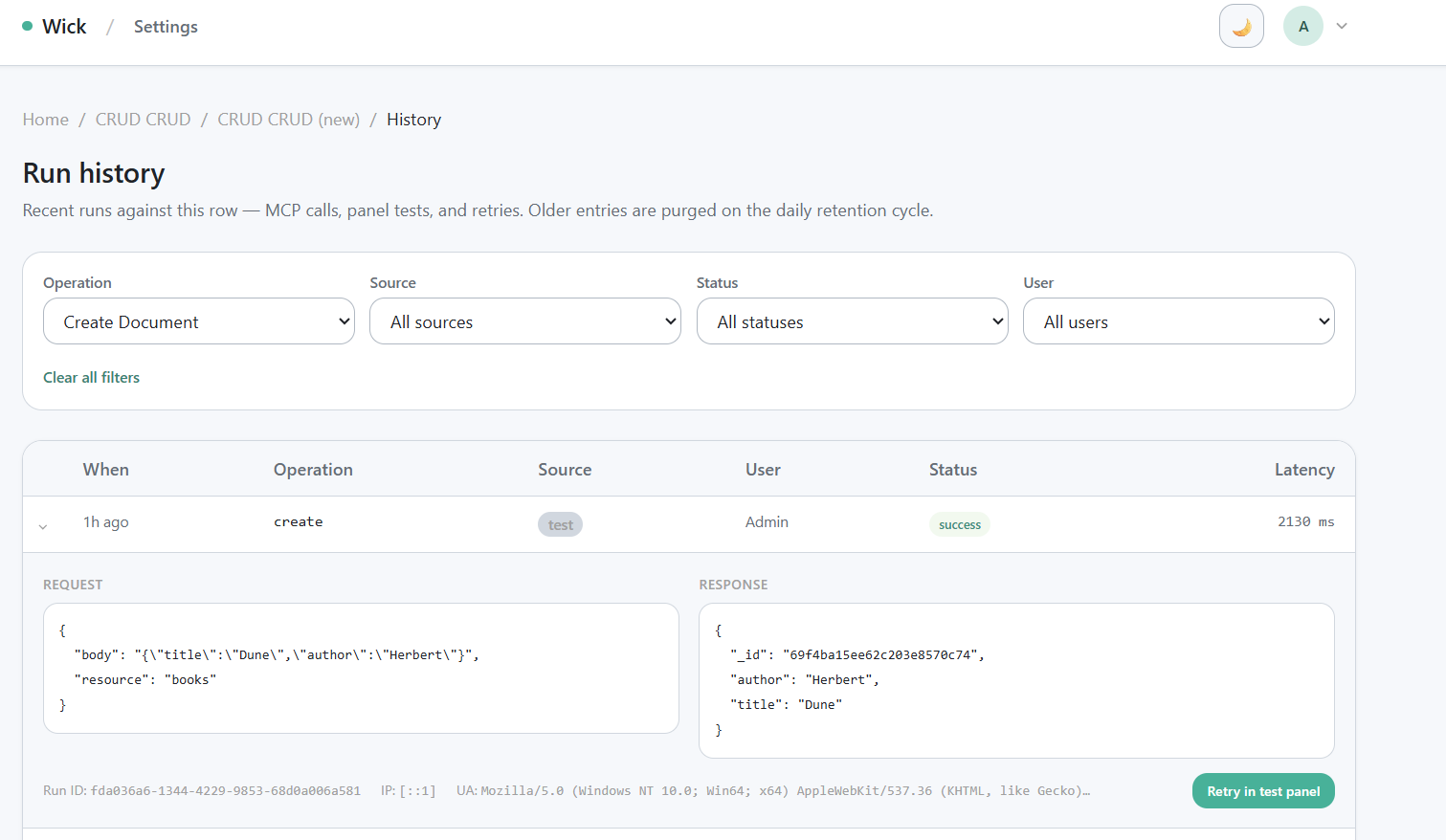This screenshot has width=1446, height=840.
Task: Click the Run history heading
Action: (x=94, y=173)
